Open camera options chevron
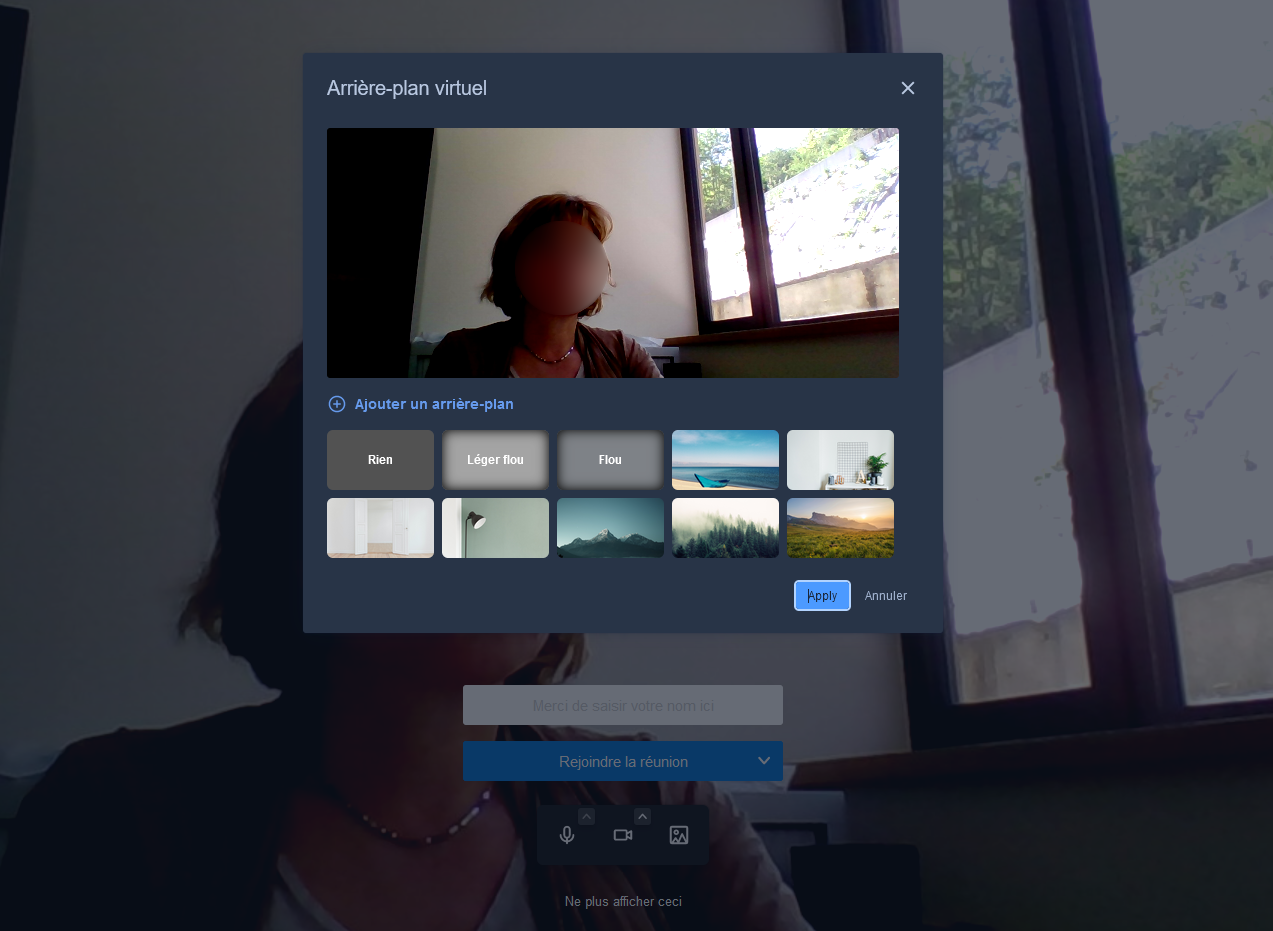 [643, 816]
